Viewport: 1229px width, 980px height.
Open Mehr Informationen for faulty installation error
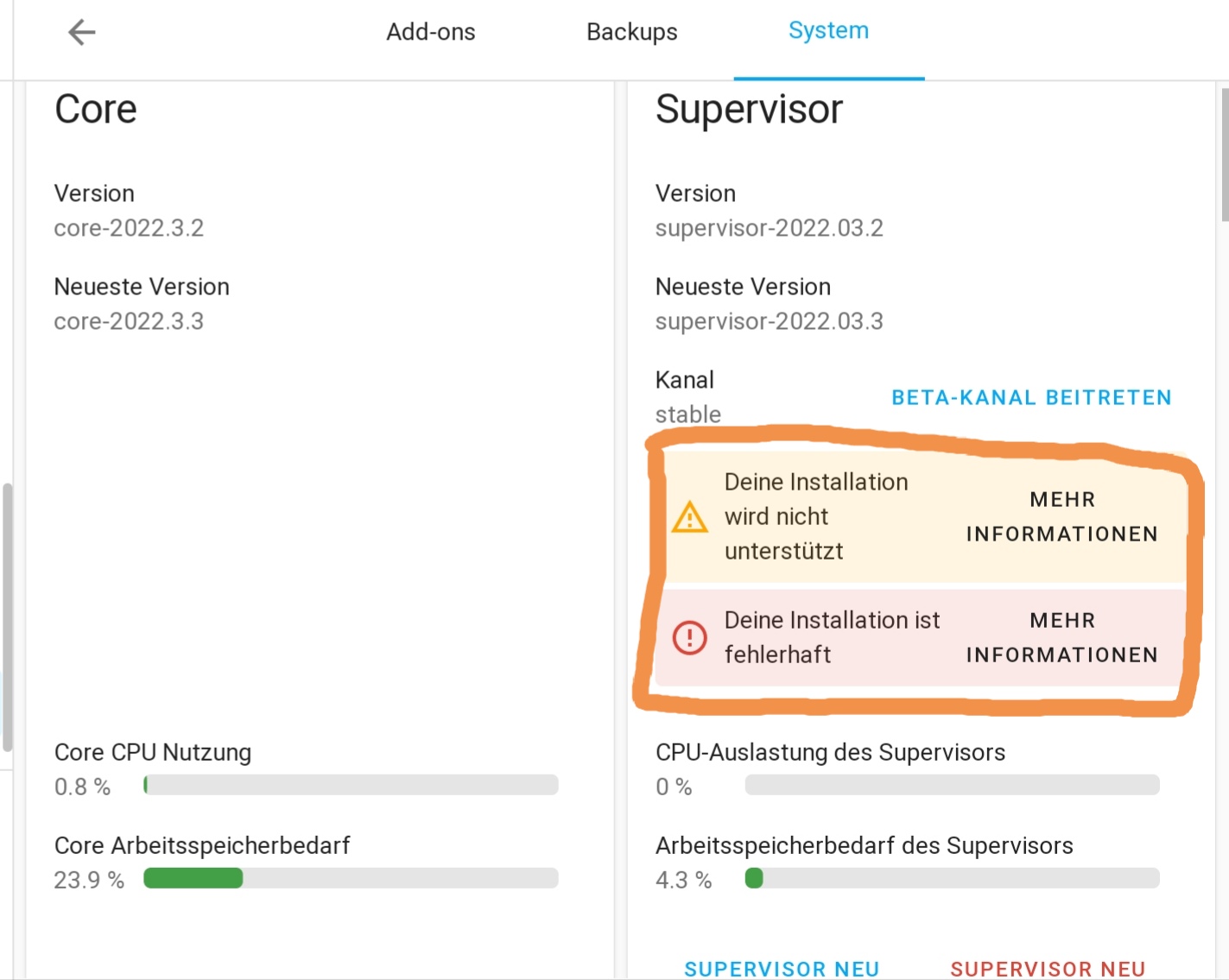tap(1061, 638)
